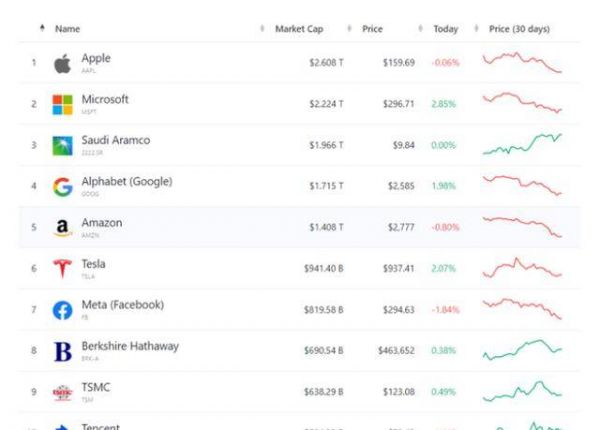
Task: Click Tesla's 30-day price sparkline chart
Action: pyautogui.click(x=522, y=268)
